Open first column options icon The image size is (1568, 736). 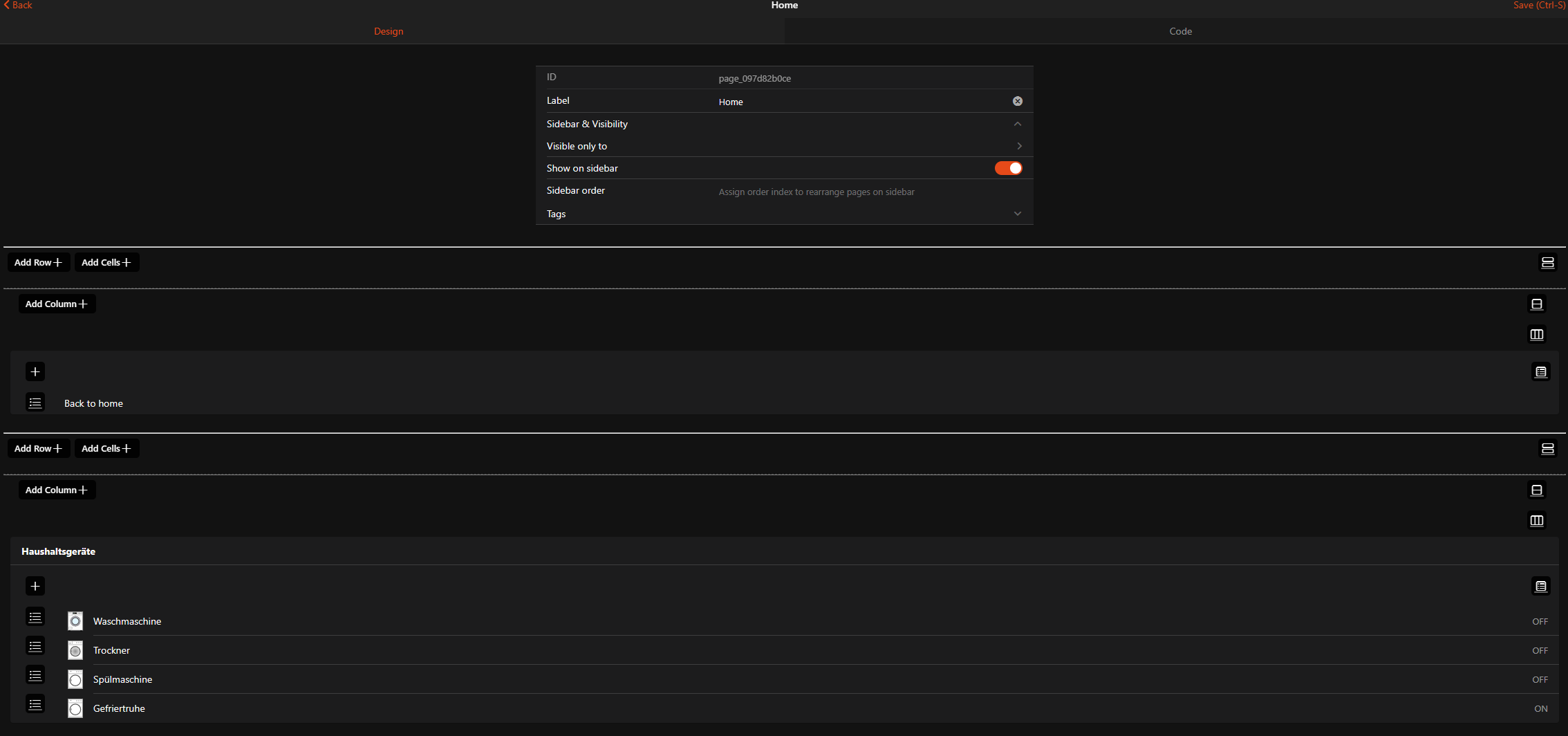[1537, 335]
